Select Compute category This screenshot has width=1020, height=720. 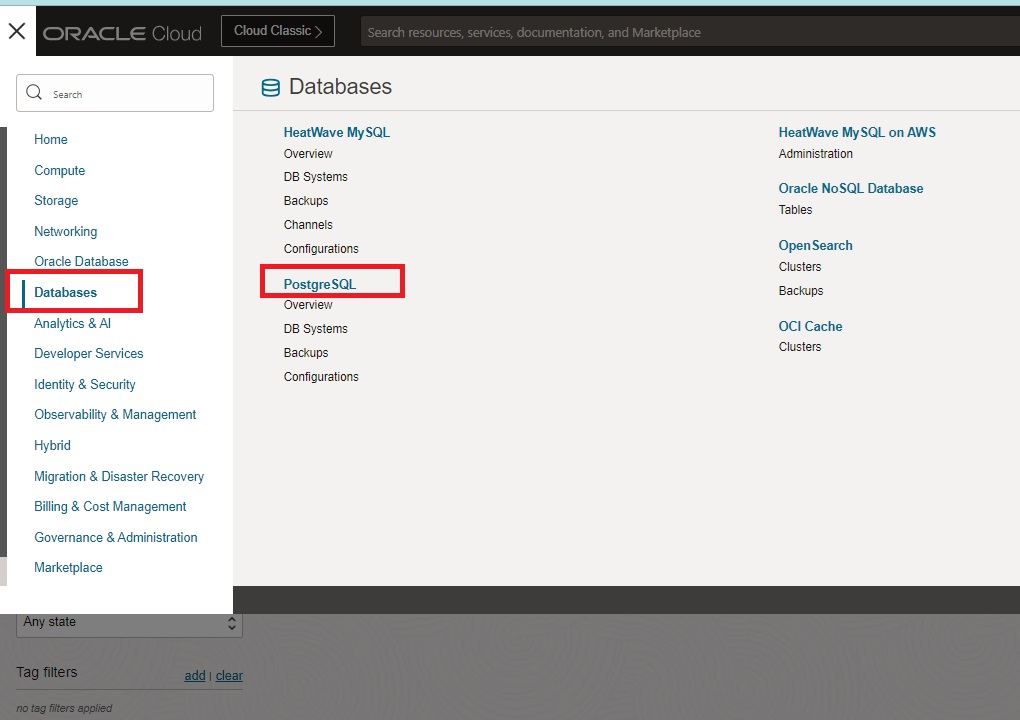tap(59, 170)
